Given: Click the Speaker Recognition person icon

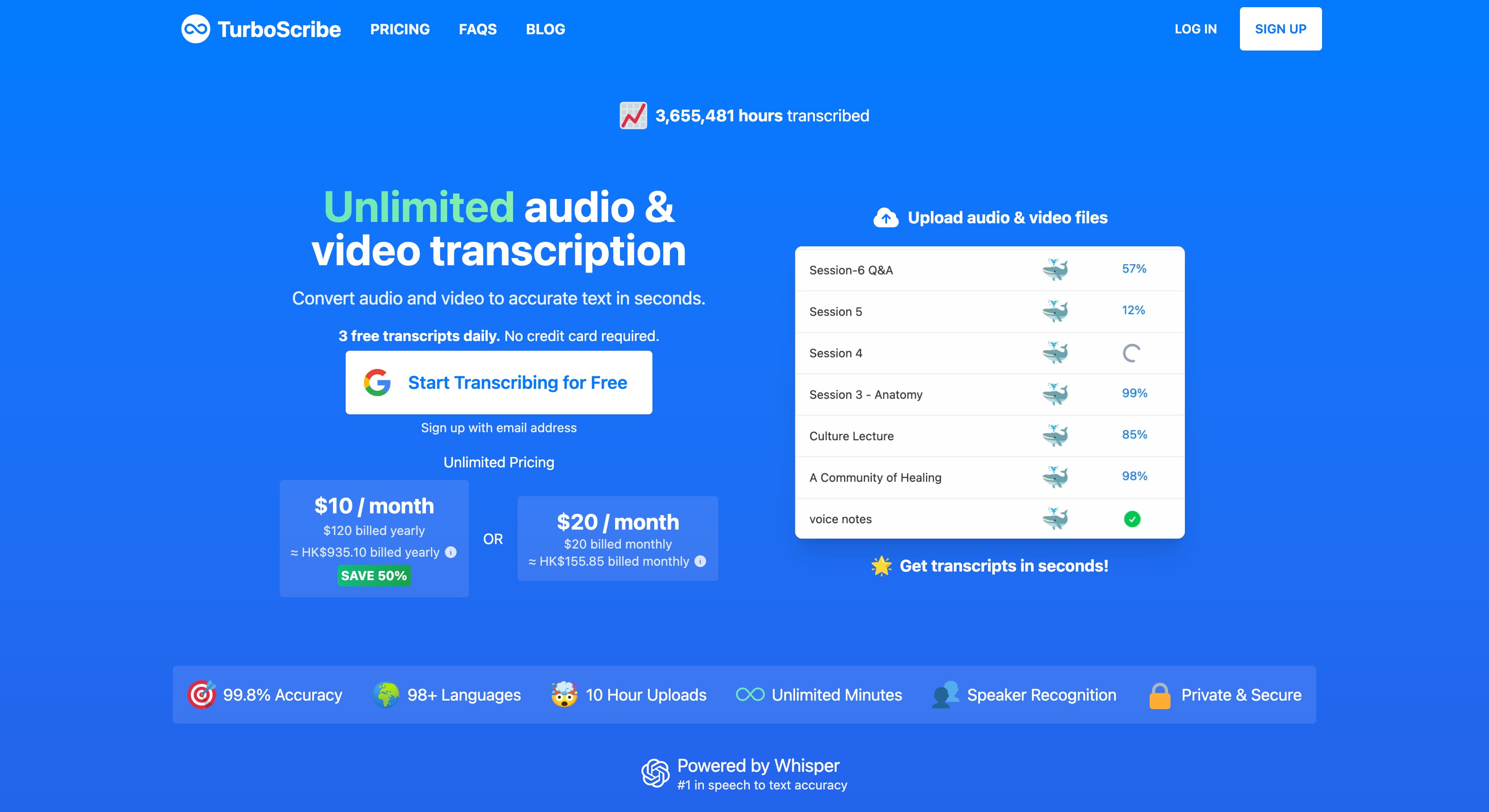Looking at the screenshot, I should tap(946, 695).
